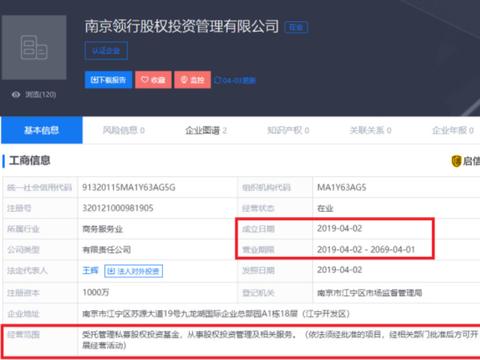
Task: Open the 企业图谱 tab
Action: [x=206, y=130]
